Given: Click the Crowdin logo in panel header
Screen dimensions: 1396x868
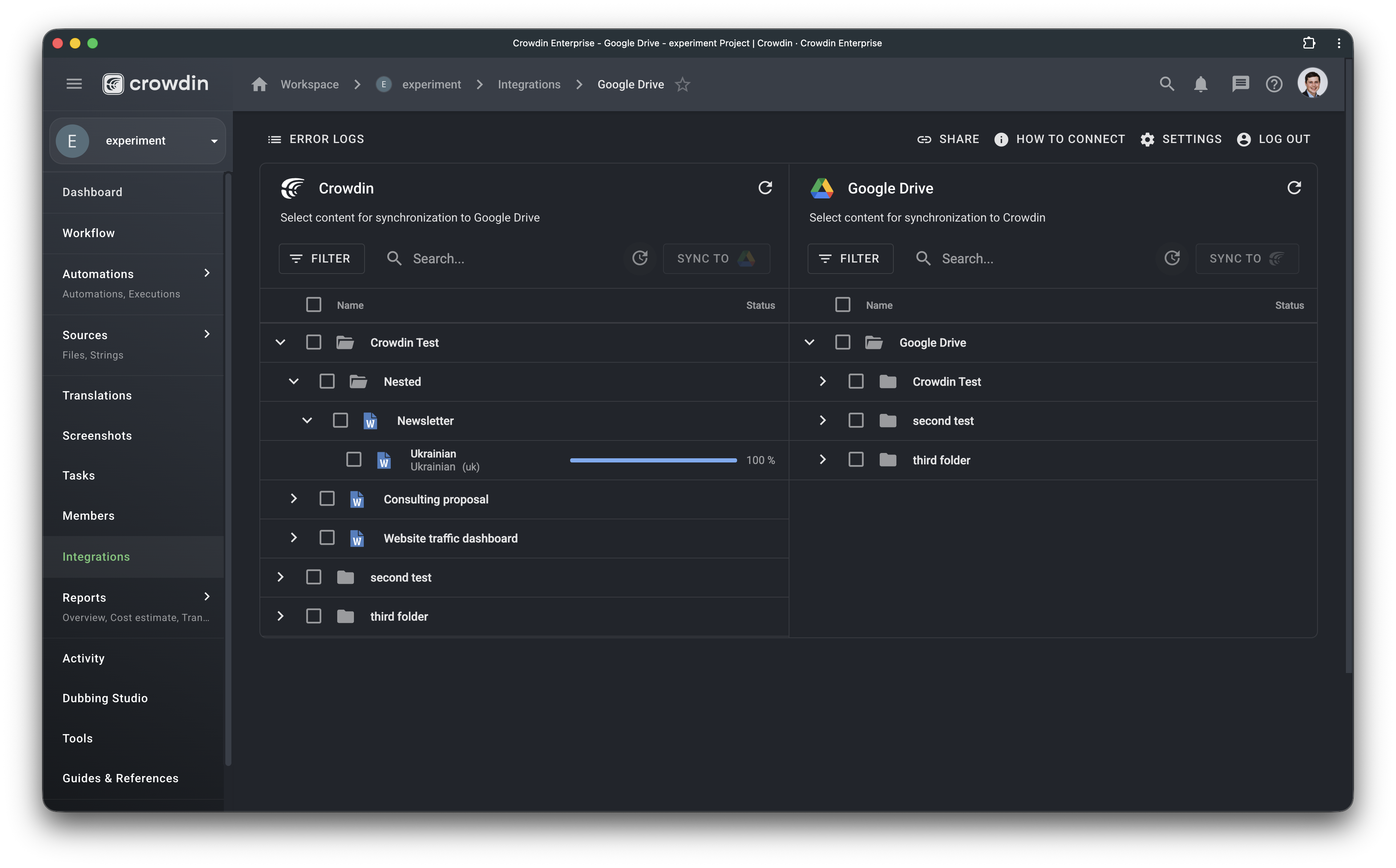Looking at the screenshot, I should pos(293,188).
